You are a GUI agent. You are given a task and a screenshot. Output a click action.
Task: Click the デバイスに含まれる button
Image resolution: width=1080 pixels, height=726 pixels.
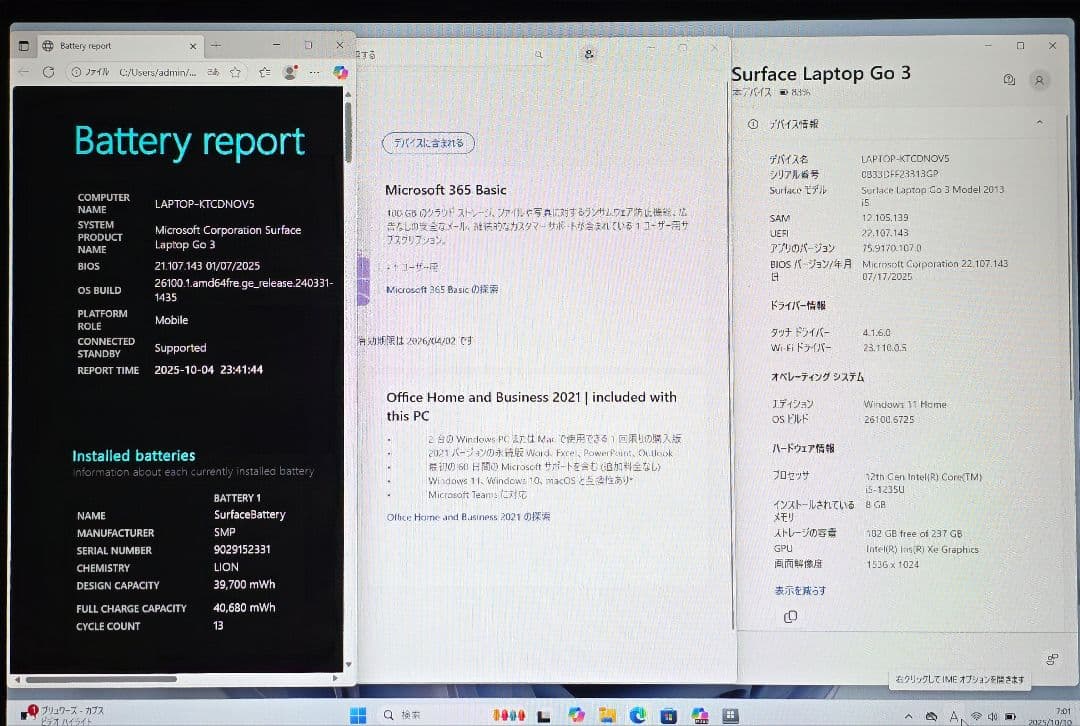tap(428, 143)
